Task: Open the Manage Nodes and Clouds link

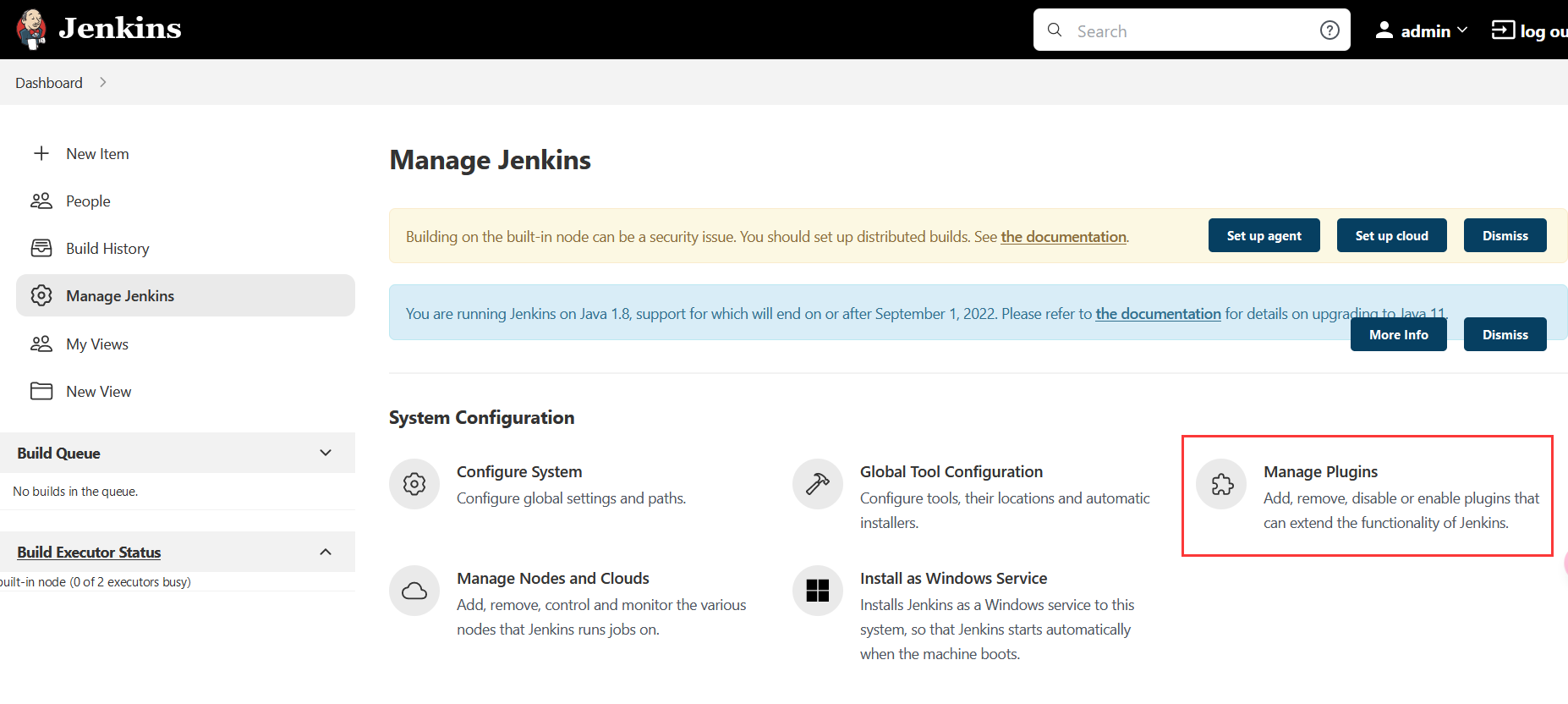Action: coord(553,579)
